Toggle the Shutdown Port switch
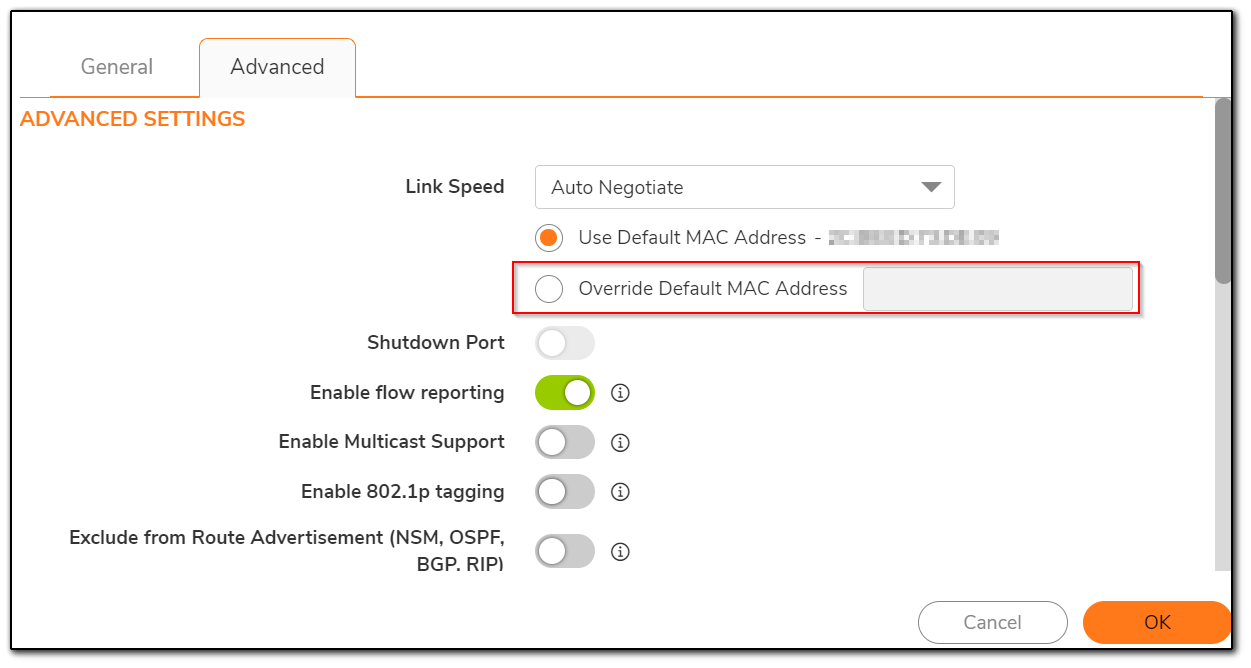This screenshot has width=1251, height=668. [x=565, y=343]
